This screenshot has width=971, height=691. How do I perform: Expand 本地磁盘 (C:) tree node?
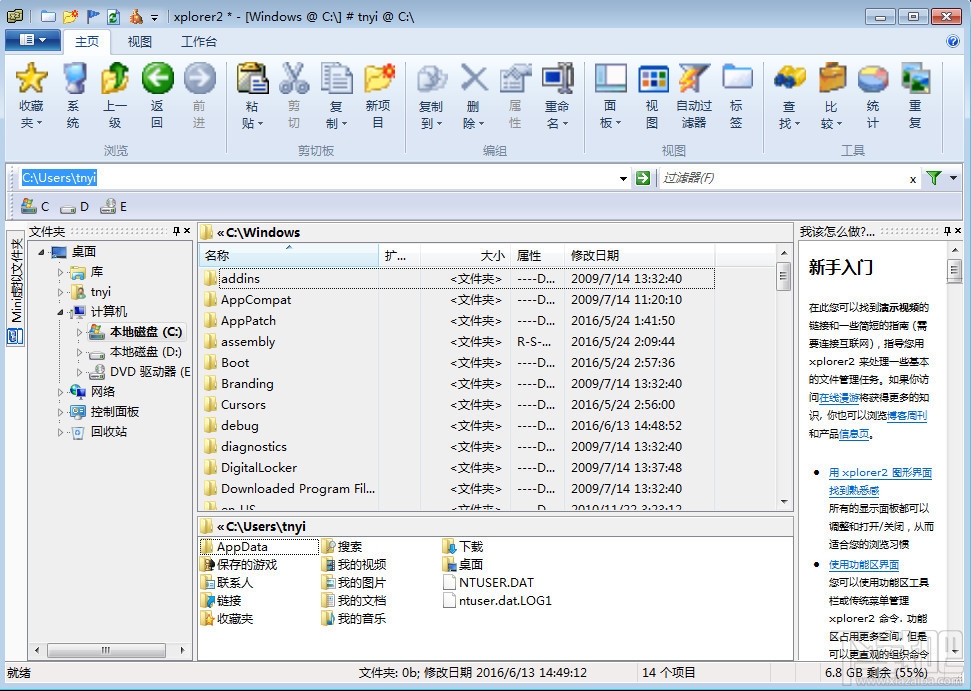tap(79, 332)
